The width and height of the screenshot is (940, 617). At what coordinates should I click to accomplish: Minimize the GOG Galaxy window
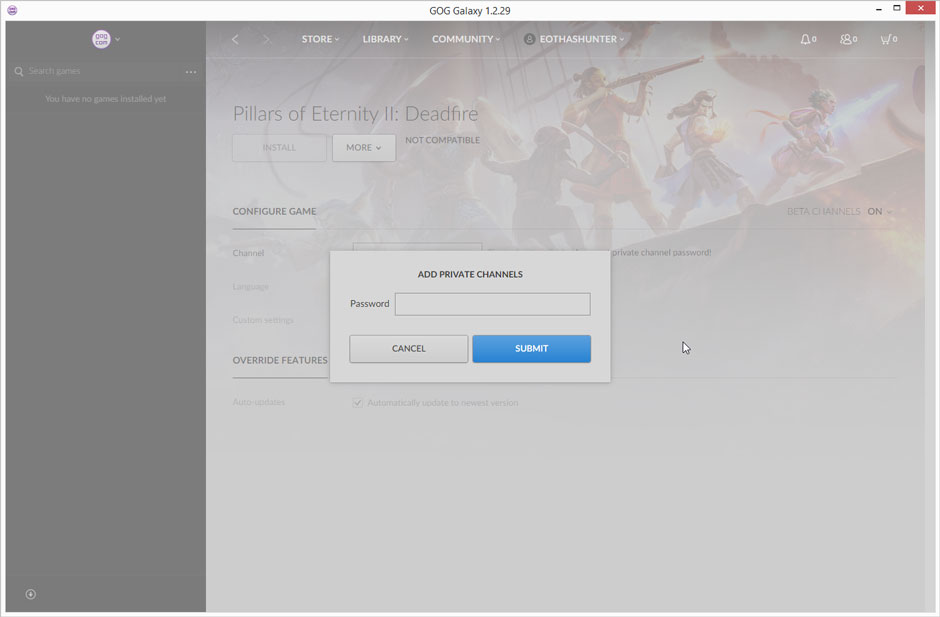click(x=878, y=8)
